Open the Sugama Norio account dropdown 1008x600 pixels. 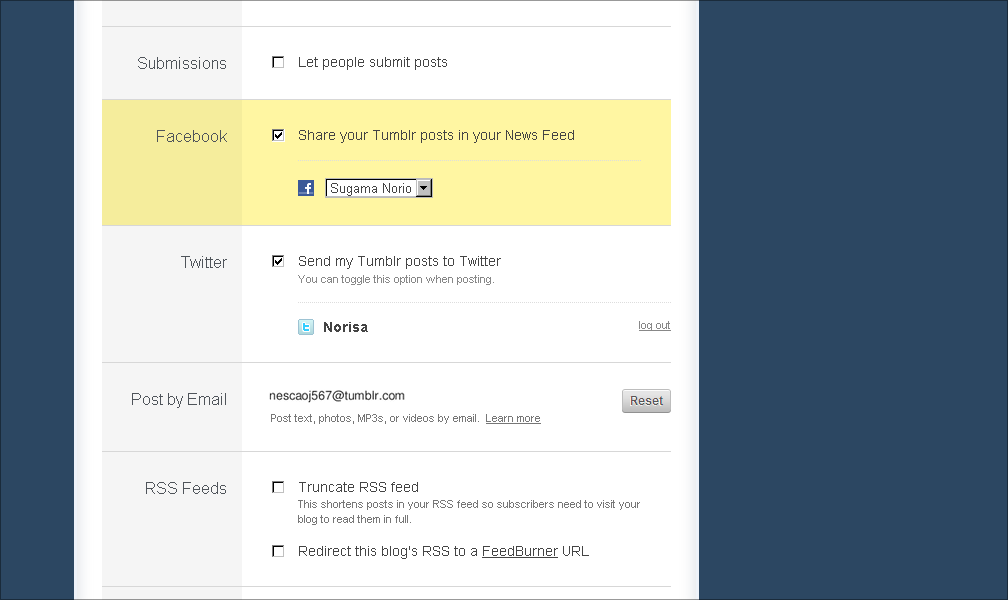pyautogui.click(x=379, y=188)
